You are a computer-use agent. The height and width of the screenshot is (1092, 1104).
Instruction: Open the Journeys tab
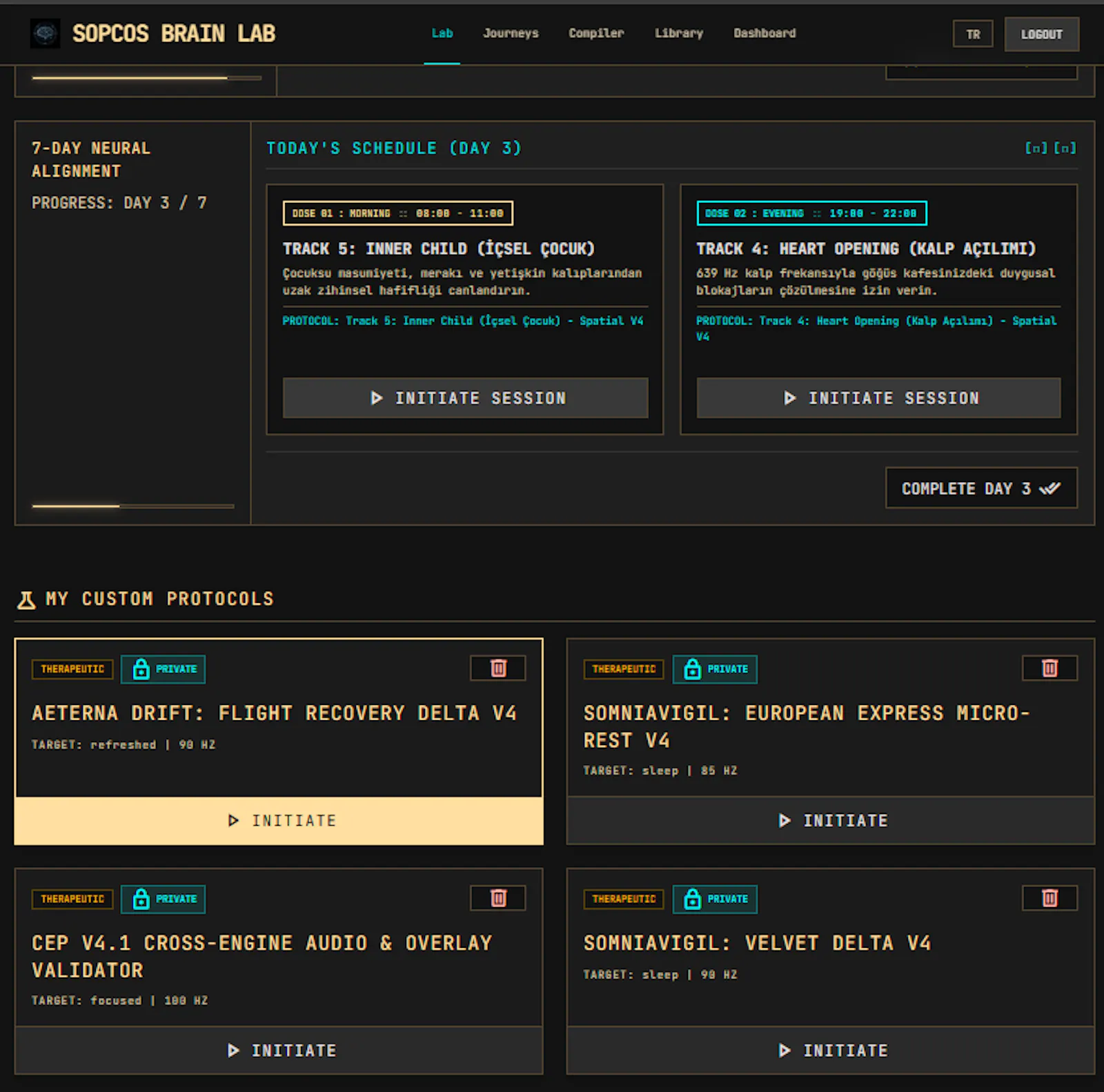tap(511, 33)
